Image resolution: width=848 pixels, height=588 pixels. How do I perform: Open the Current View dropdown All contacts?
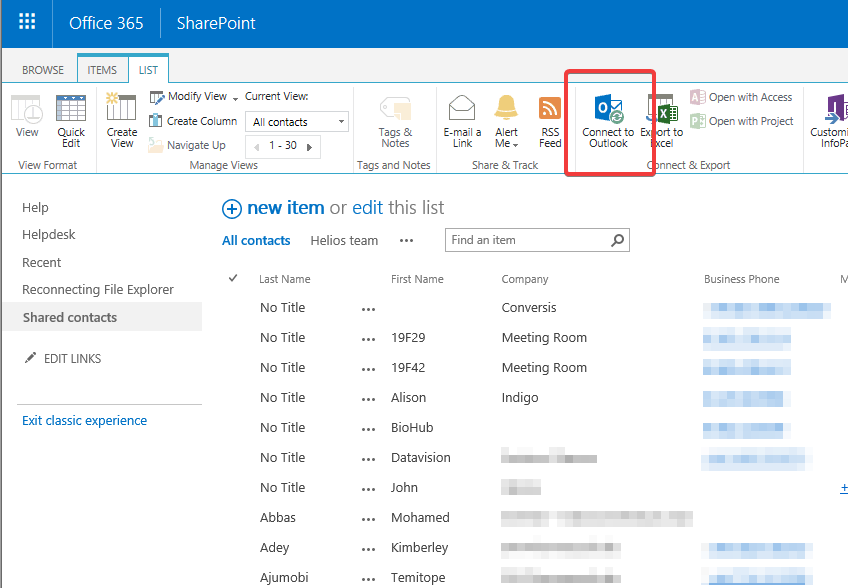click(x=297, y=122)
